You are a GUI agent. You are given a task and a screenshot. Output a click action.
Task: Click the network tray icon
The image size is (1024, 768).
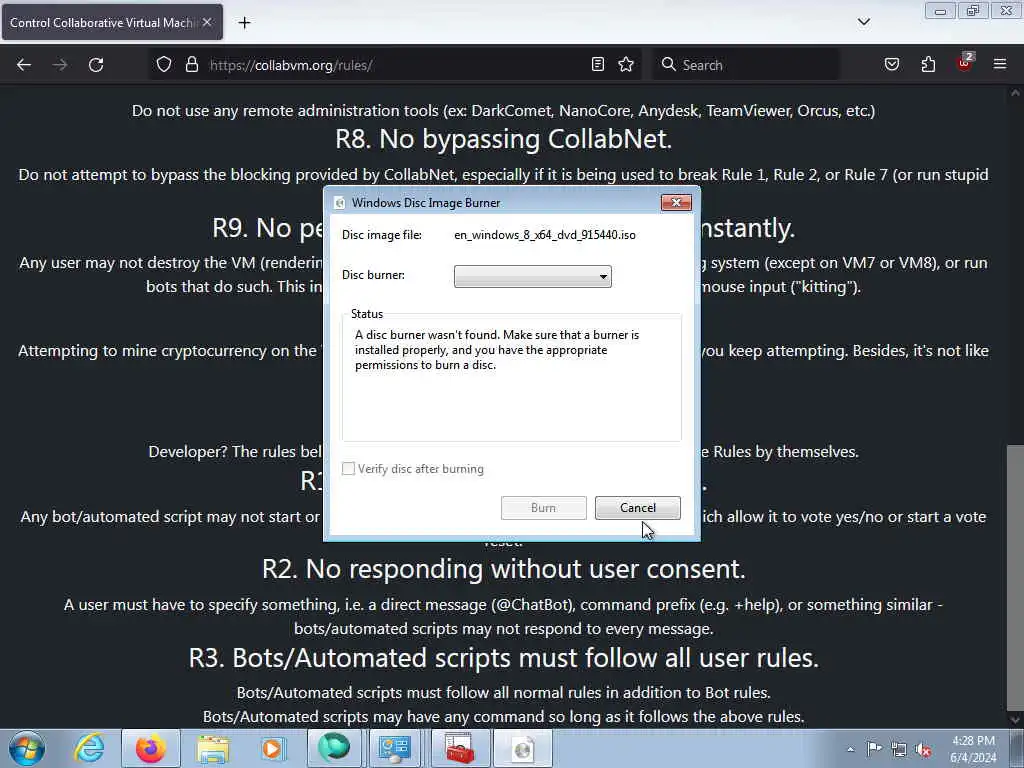899,749
